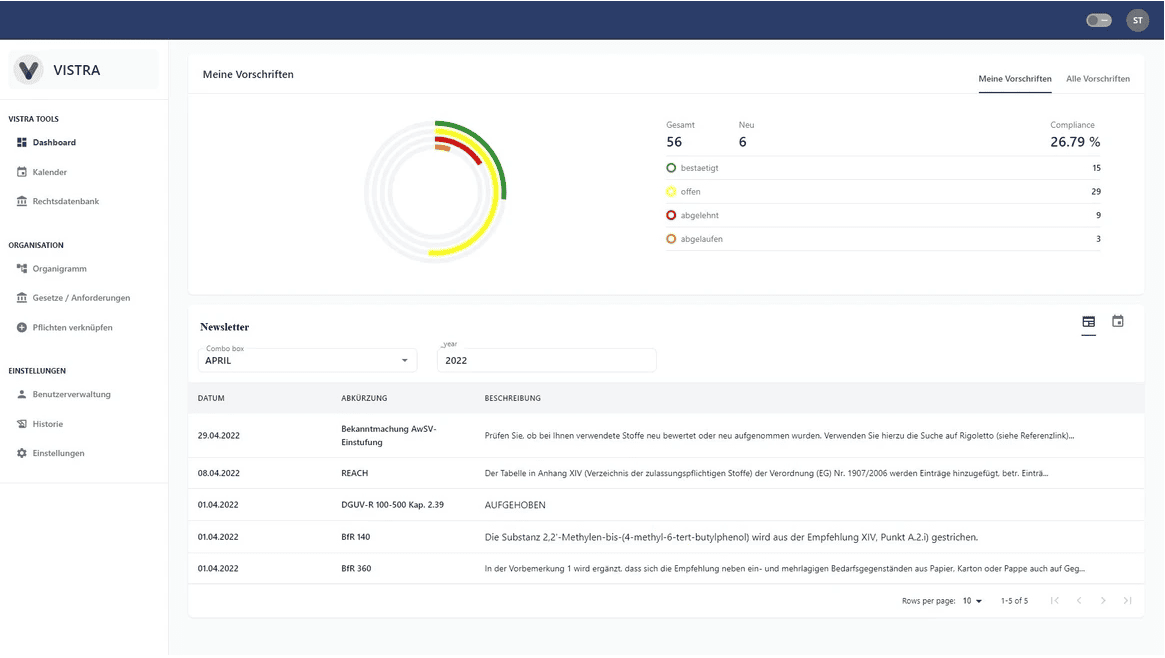This screenshot has height=658, width=1165.
Task: Click the ABKÜRZUNG column header
Action: pyautogui.click(x=364, y=398)
